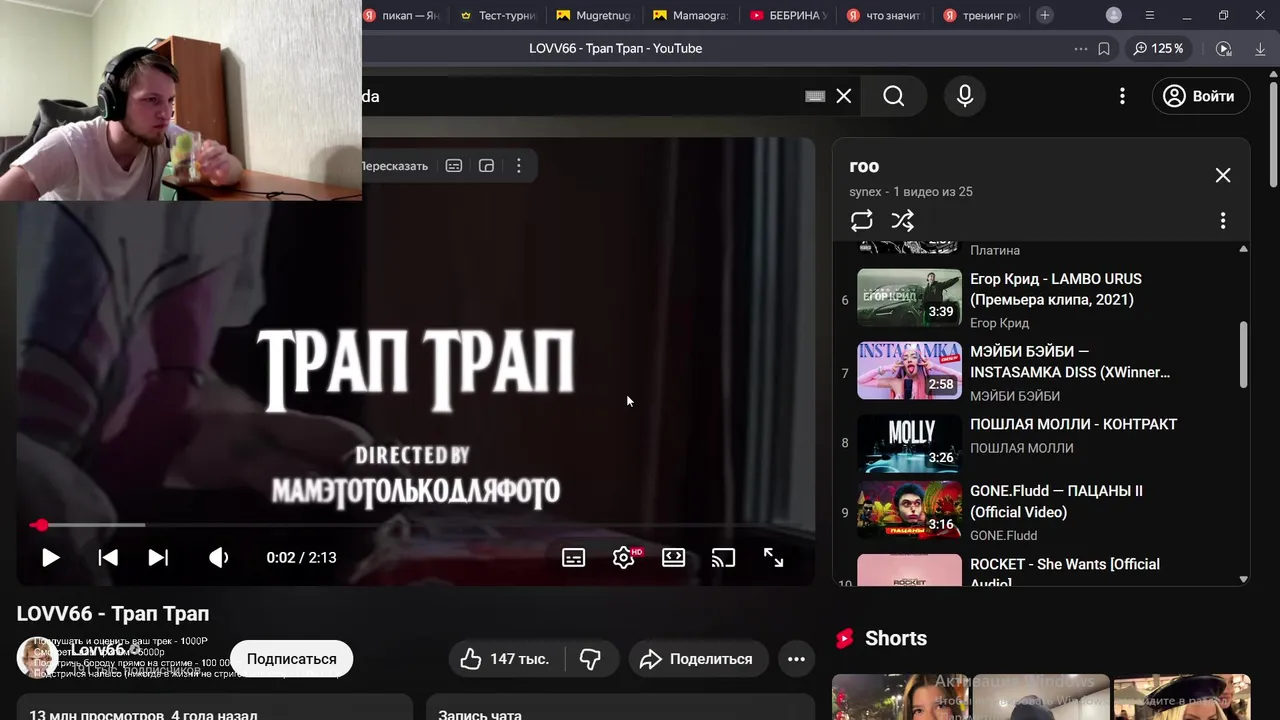Open a new browser tab
Viewport: 1280px width, 720px height.
[x=1045, y=15]
